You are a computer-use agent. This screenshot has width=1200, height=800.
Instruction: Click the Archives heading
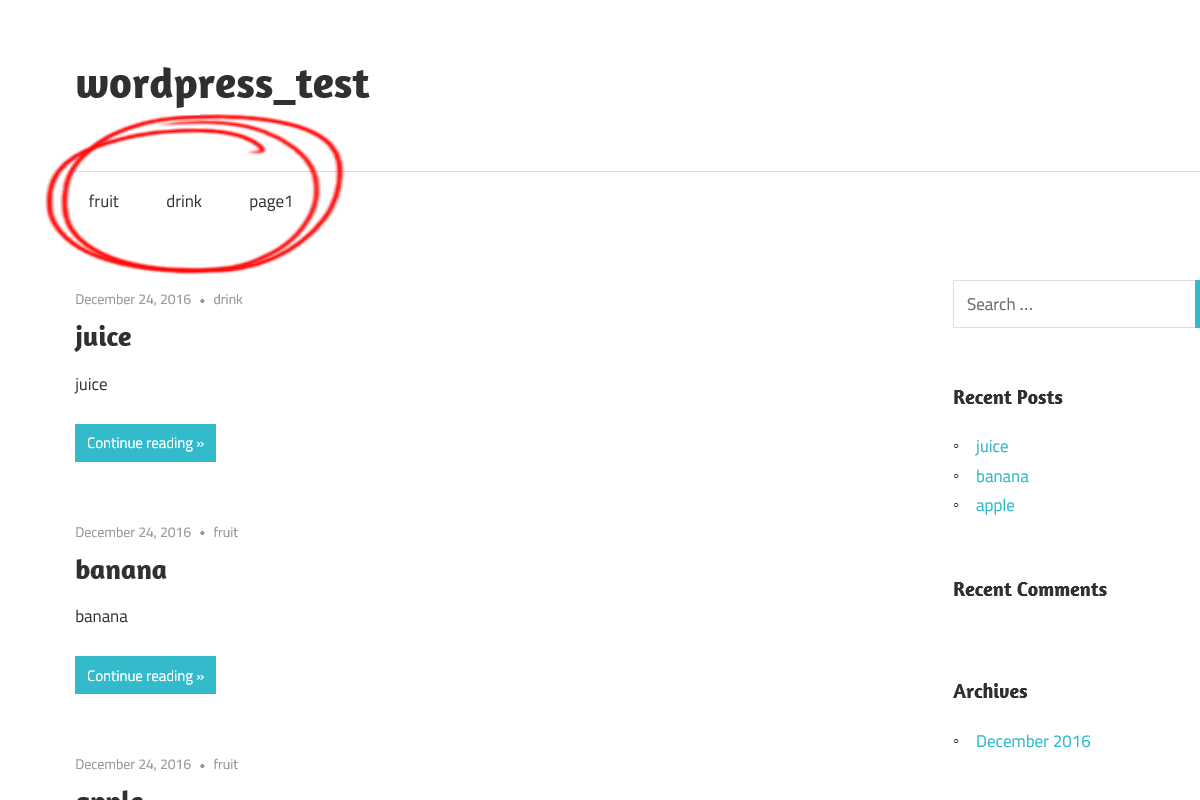(990, 691)
